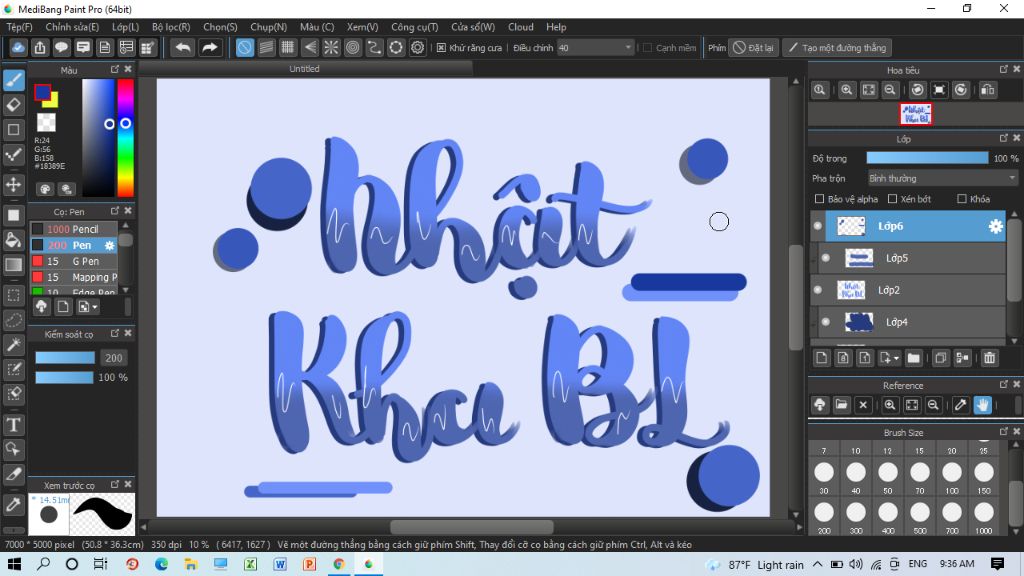Enable parallel snap guide
1024x576 pixels.
266,48
